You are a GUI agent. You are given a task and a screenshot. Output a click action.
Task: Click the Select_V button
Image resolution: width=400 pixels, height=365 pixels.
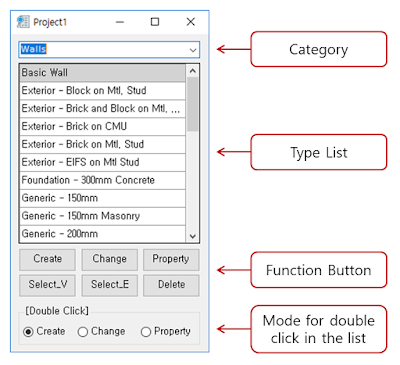pyautogui.click(x=47, y=285)
